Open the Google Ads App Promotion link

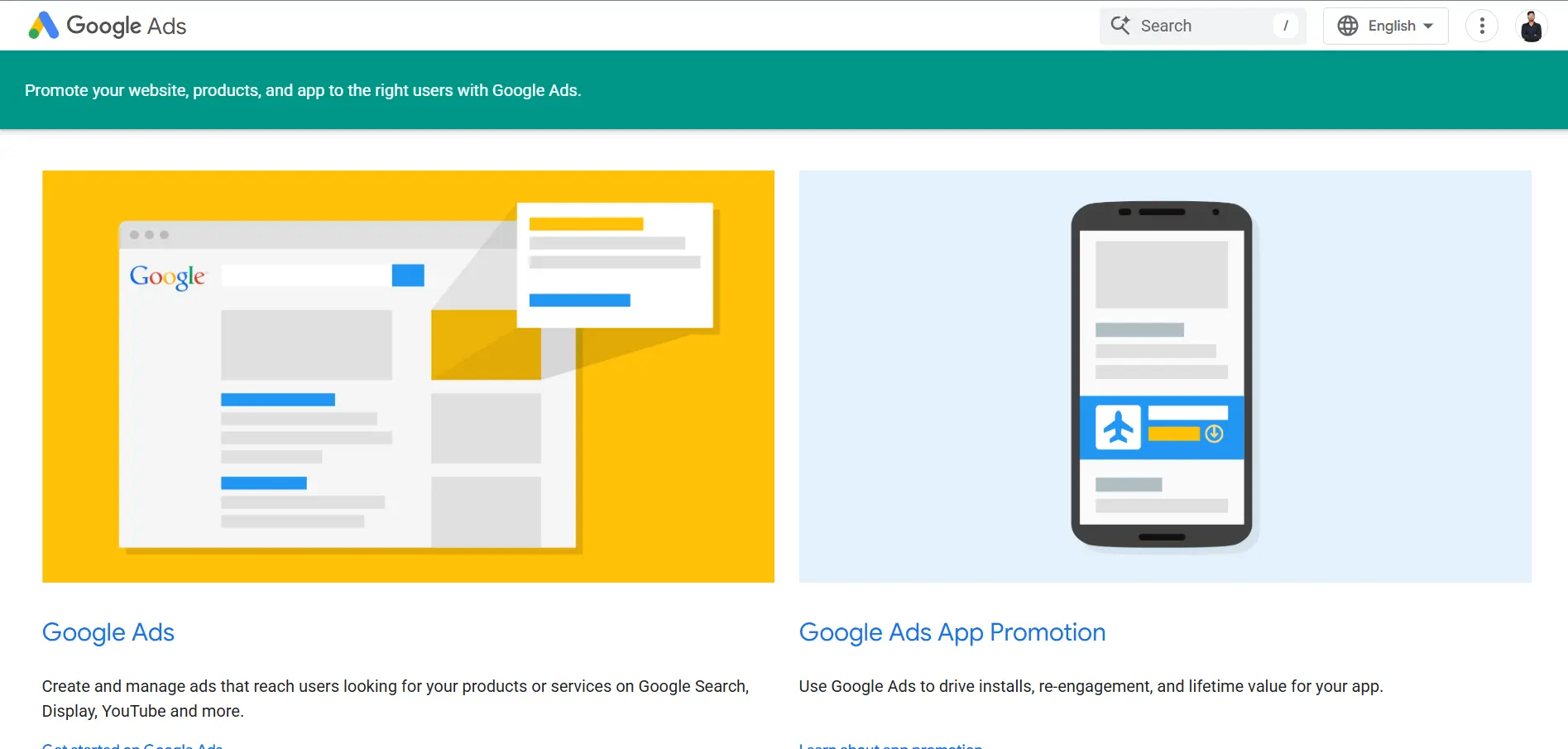pos(952,632)
